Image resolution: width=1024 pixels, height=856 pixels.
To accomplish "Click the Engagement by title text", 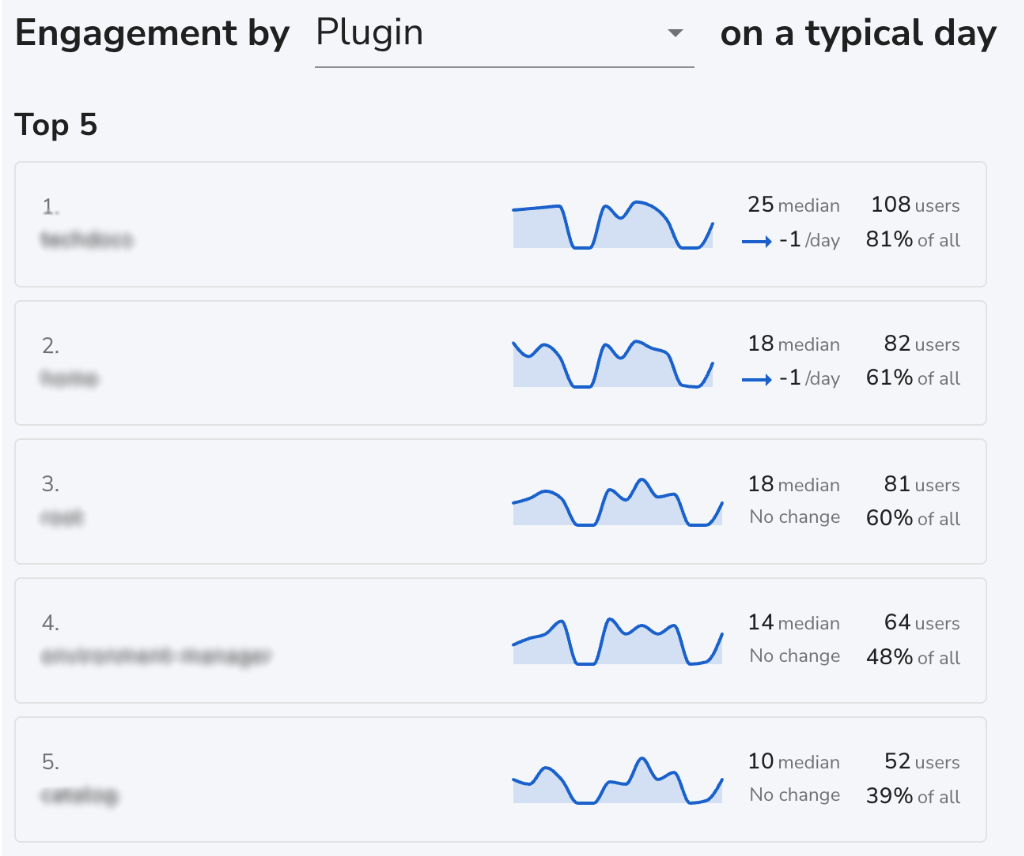I will tap(152, 33).
